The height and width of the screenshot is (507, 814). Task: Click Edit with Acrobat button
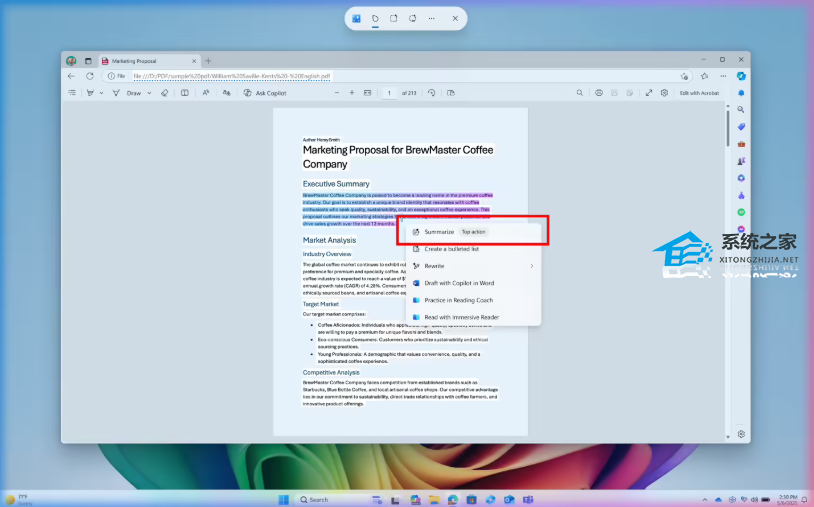699,93
